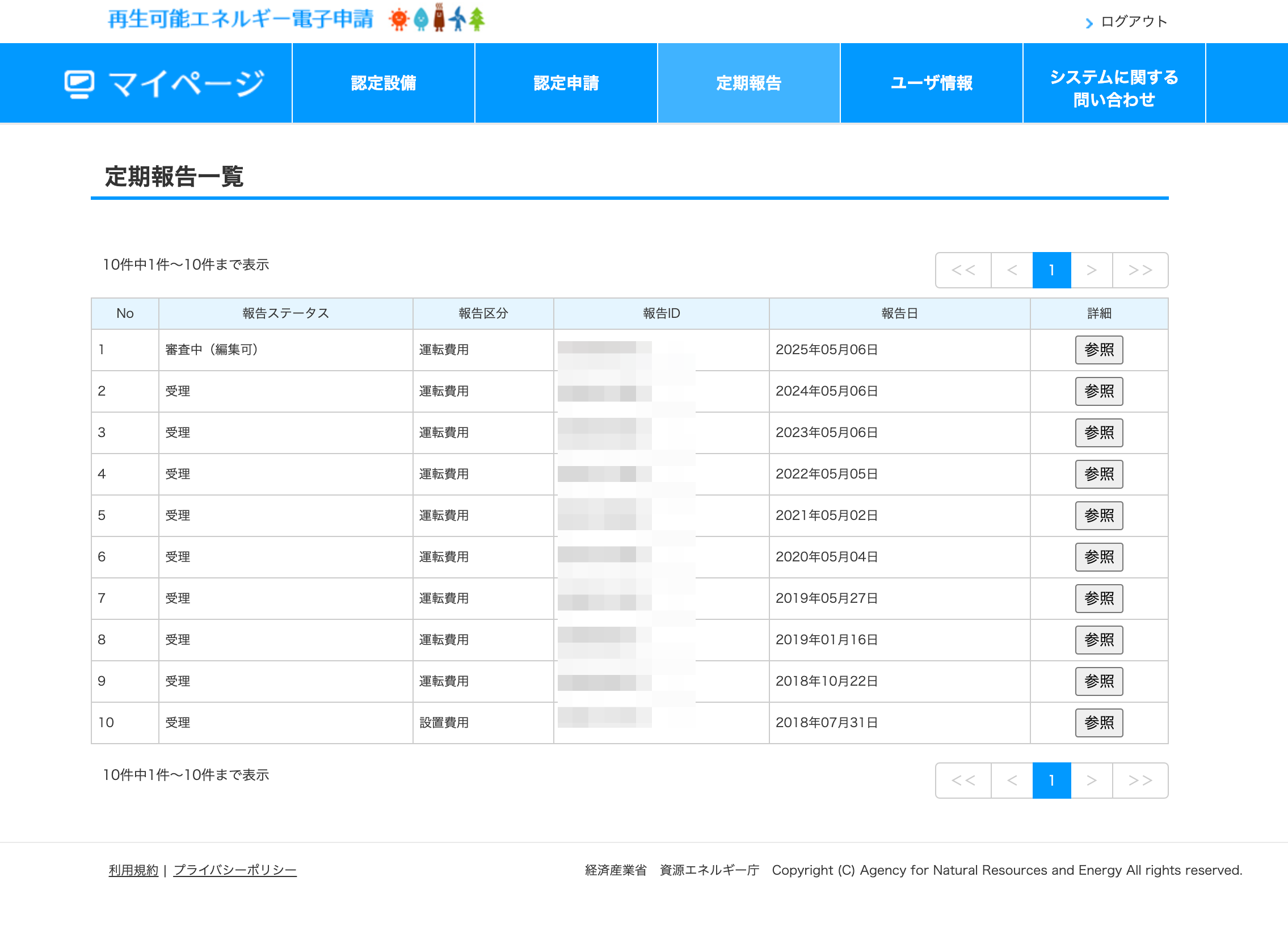1288x948 pixels.
Task: Click the ログアウト chevron arrow icon
Action: (1089, 23)
